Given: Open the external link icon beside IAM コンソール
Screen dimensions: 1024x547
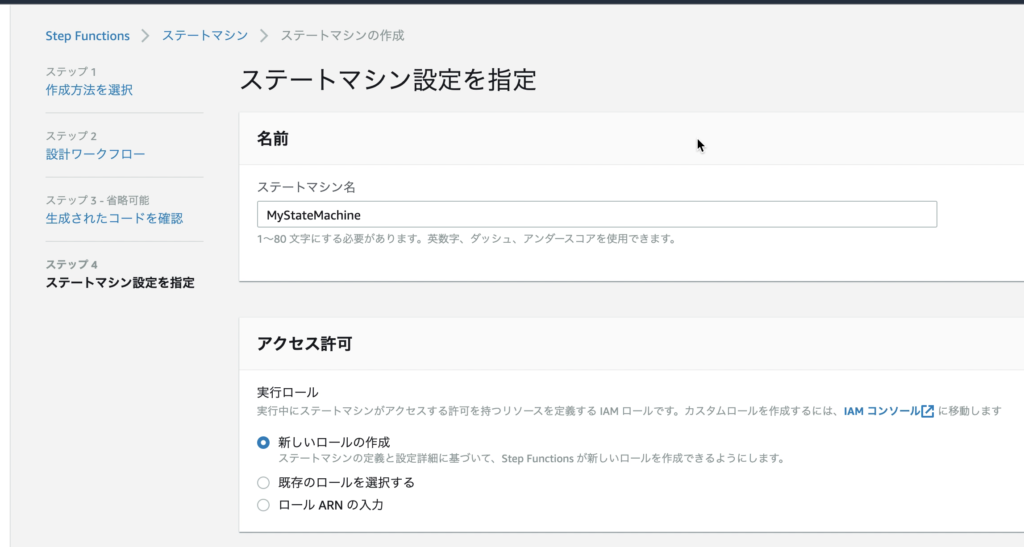Looking at the screenshot, I should [x=927, y=411].
